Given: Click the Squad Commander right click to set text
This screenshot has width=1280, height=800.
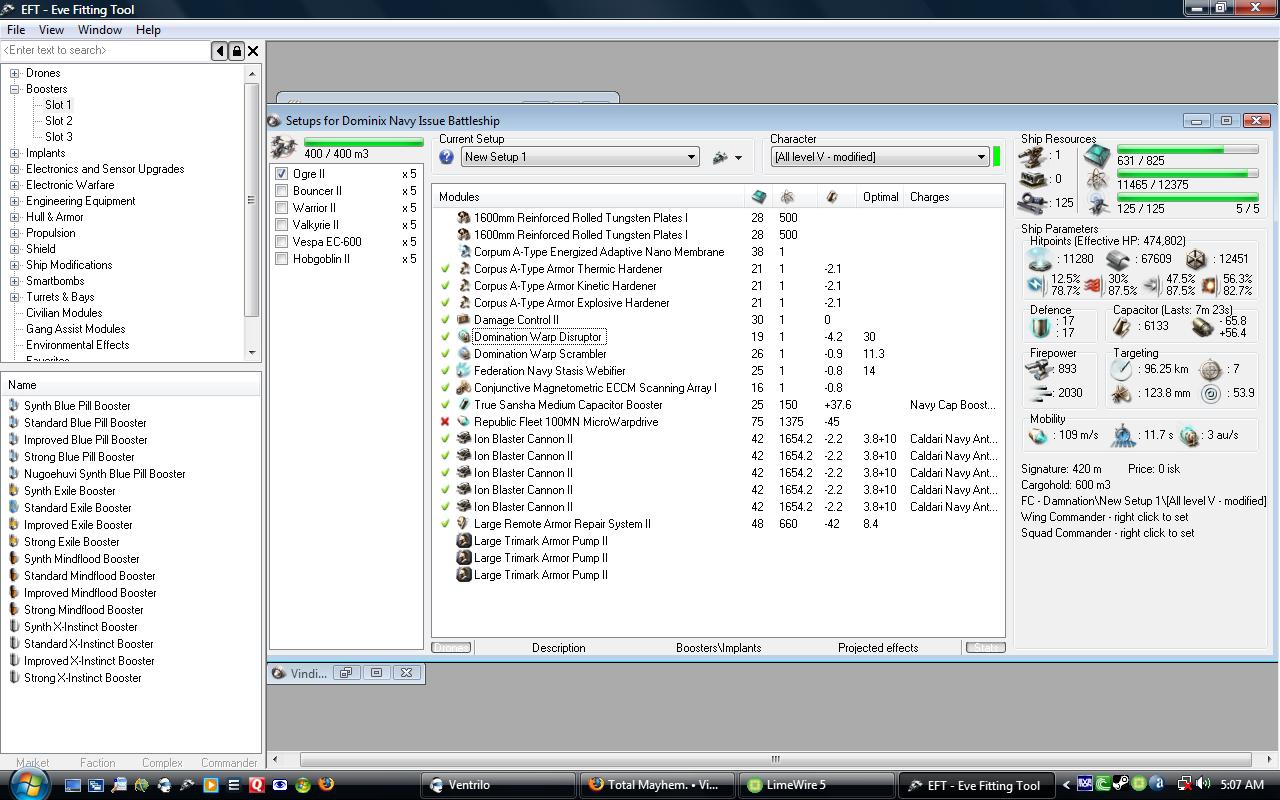Looking at the screenshot, I should coord(1108,533).
